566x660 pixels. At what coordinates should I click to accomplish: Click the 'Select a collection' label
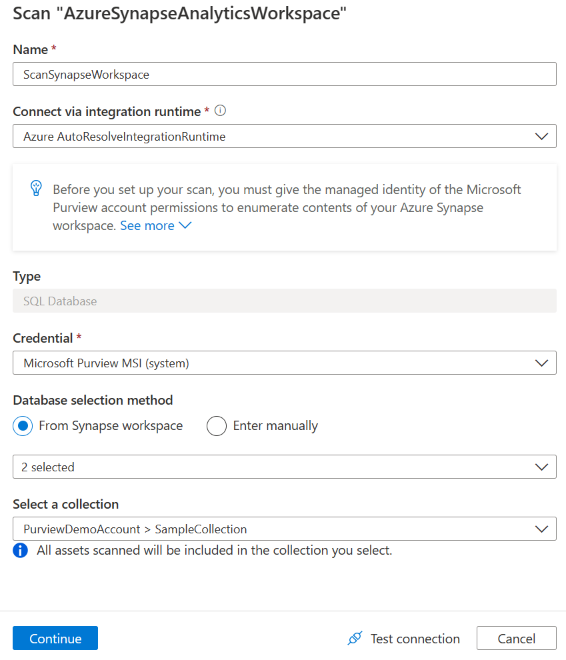(x=66, y=504)
